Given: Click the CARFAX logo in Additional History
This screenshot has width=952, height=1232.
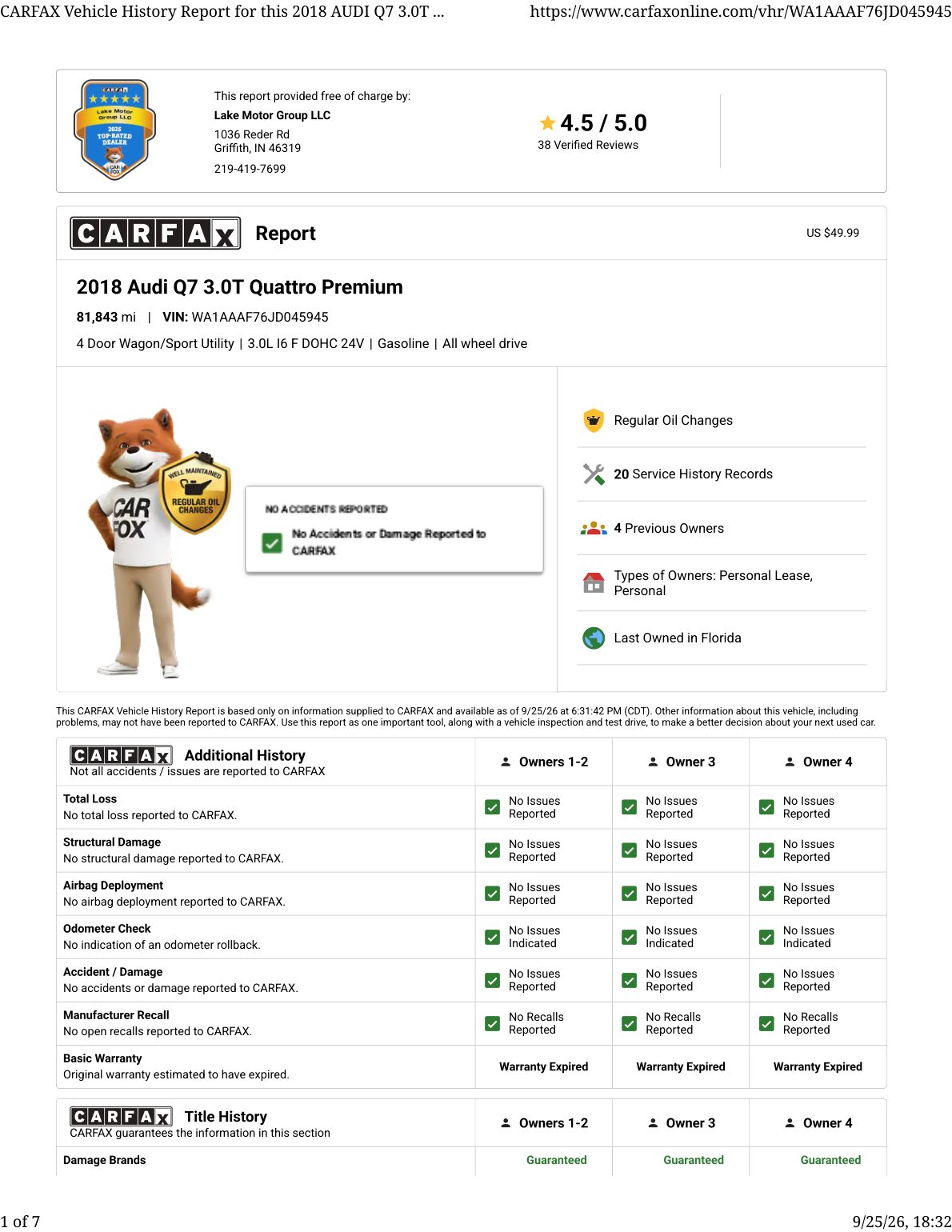Looking at the screenshot, I should [x=121, y=755].
